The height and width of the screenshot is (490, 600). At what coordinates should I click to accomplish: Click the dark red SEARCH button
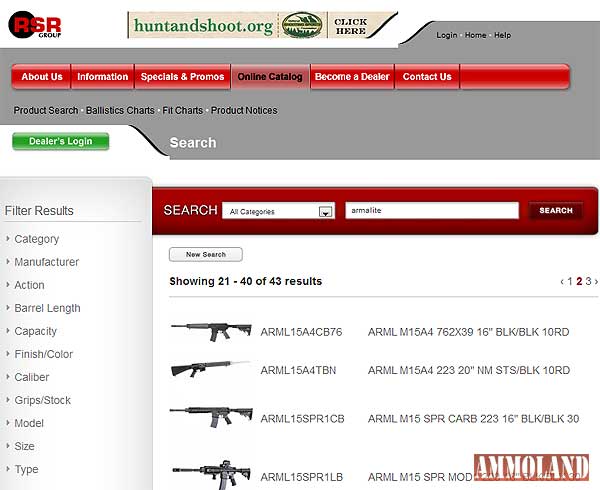click(556, 210)
